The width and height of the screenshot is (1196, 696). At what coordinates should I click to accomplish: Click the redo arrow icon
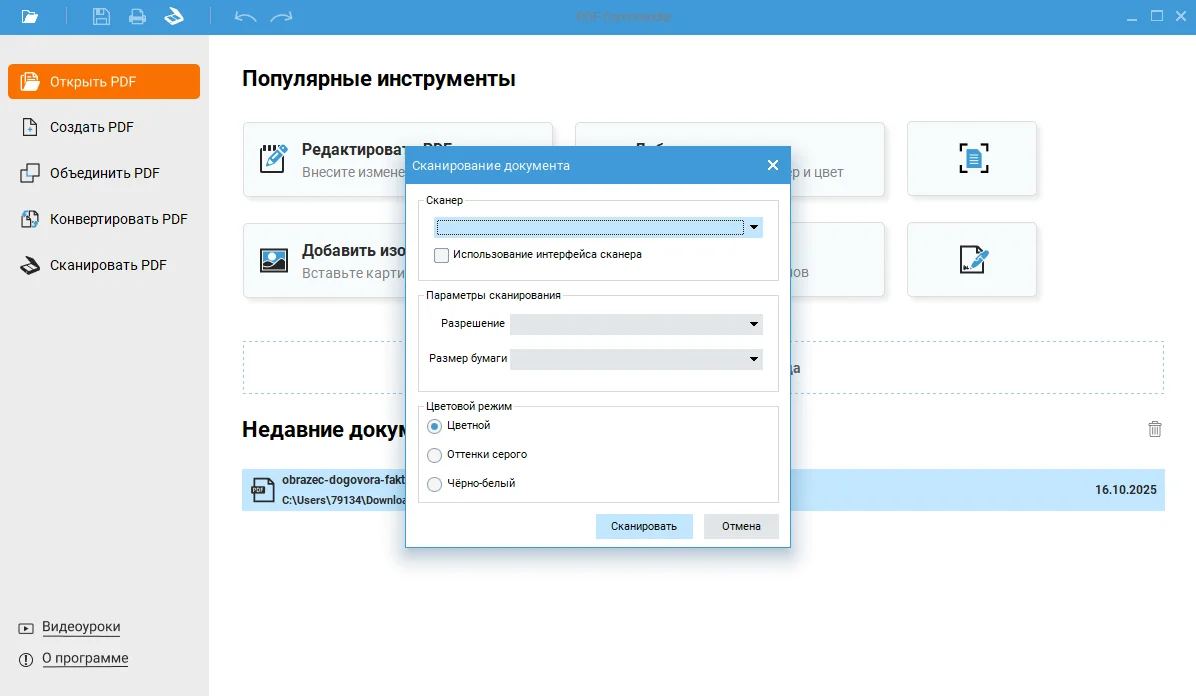(282, 17)
